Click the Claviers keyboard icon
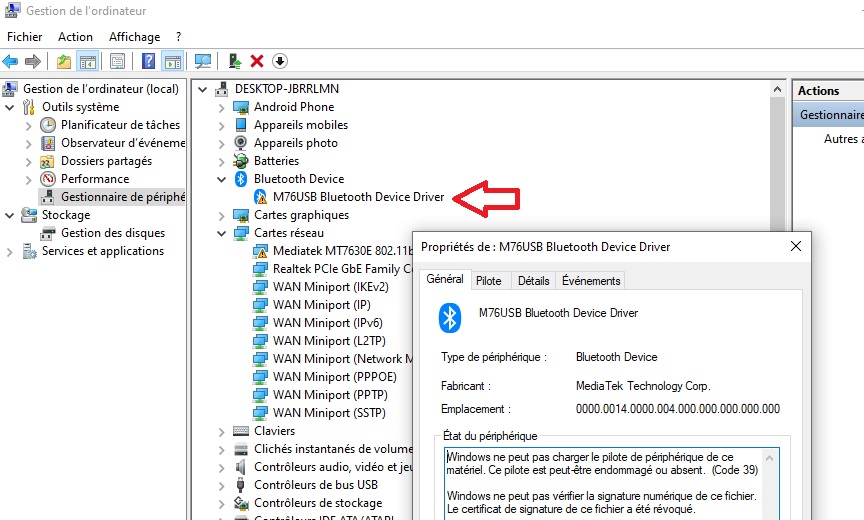 pos(241,431)
